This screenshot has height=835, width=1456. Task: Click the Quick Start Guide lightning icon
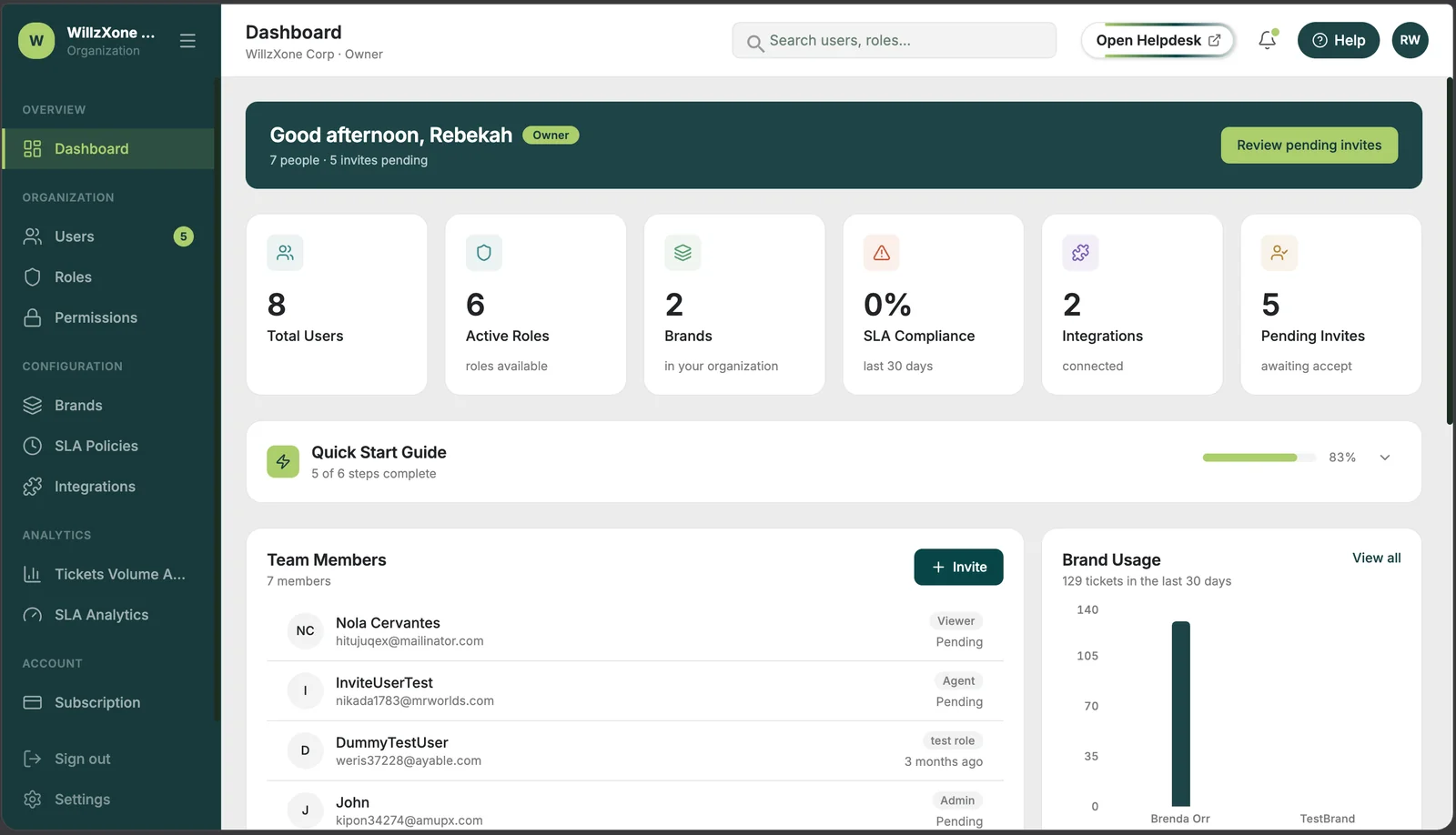pyautogui.click(x=283, y=462)
